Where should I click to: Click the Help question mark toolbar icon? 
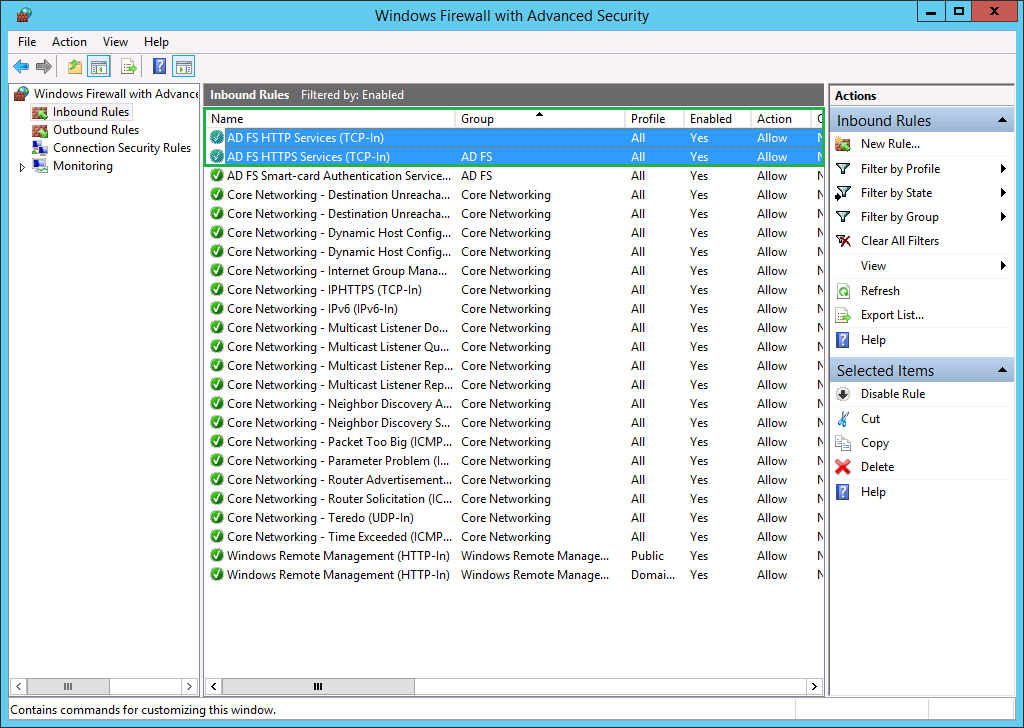[159, 67]
